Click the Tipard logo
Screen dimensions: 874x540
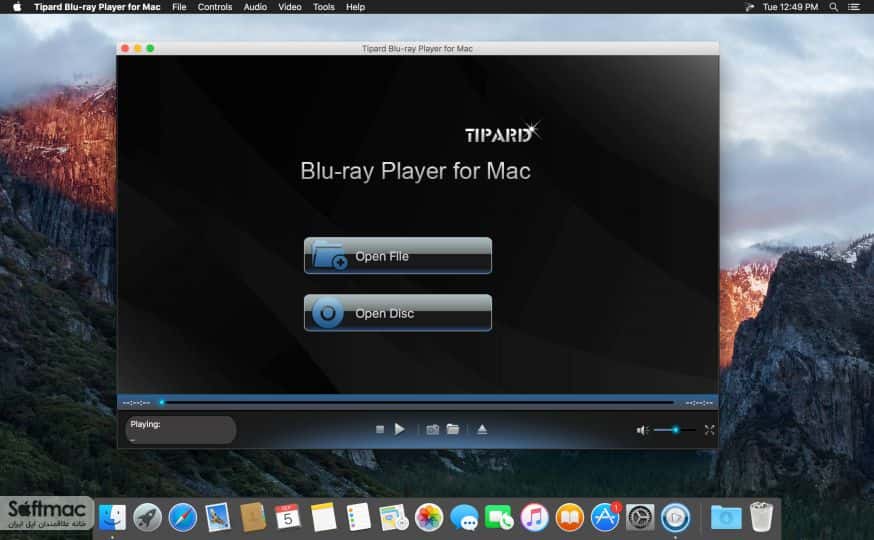(502, 134)
